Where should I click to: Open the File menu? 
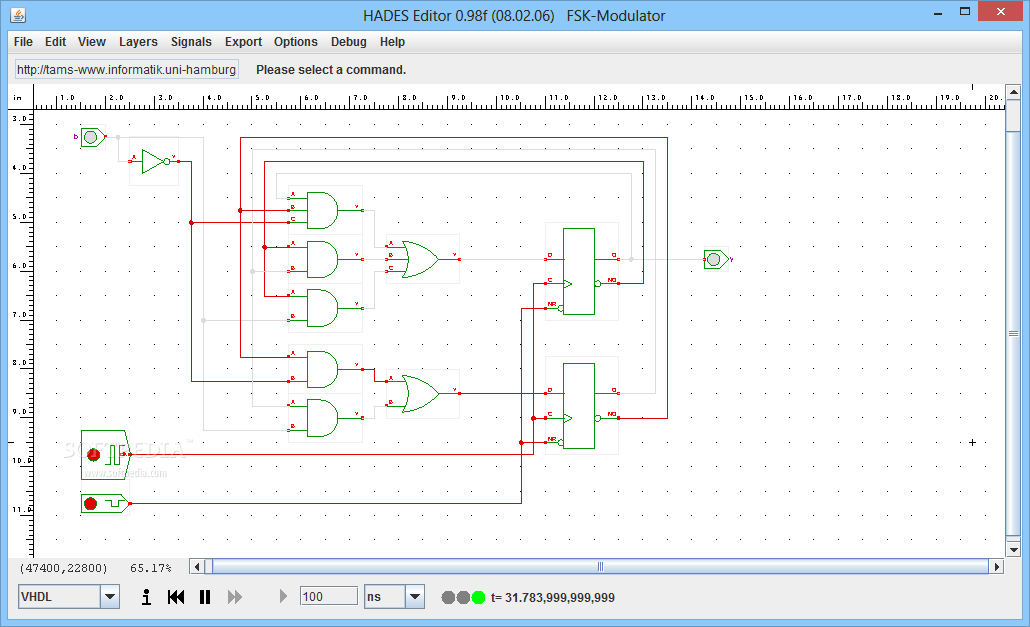pyautogui.click(x=23, y=41)
